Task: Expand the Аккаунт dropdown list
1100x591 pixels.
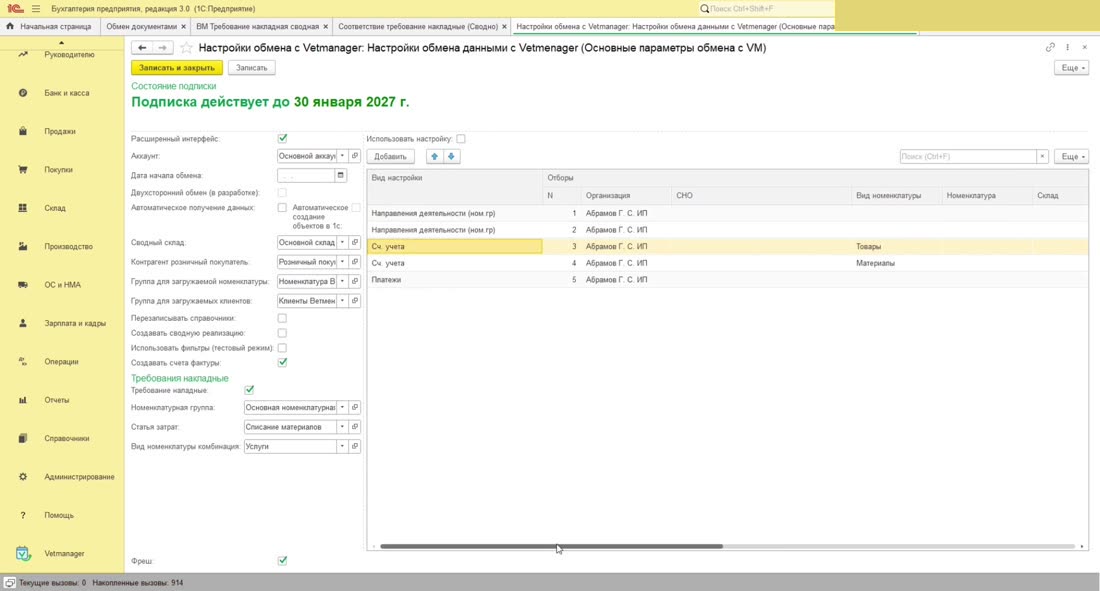Action: (x=342, y=156)
